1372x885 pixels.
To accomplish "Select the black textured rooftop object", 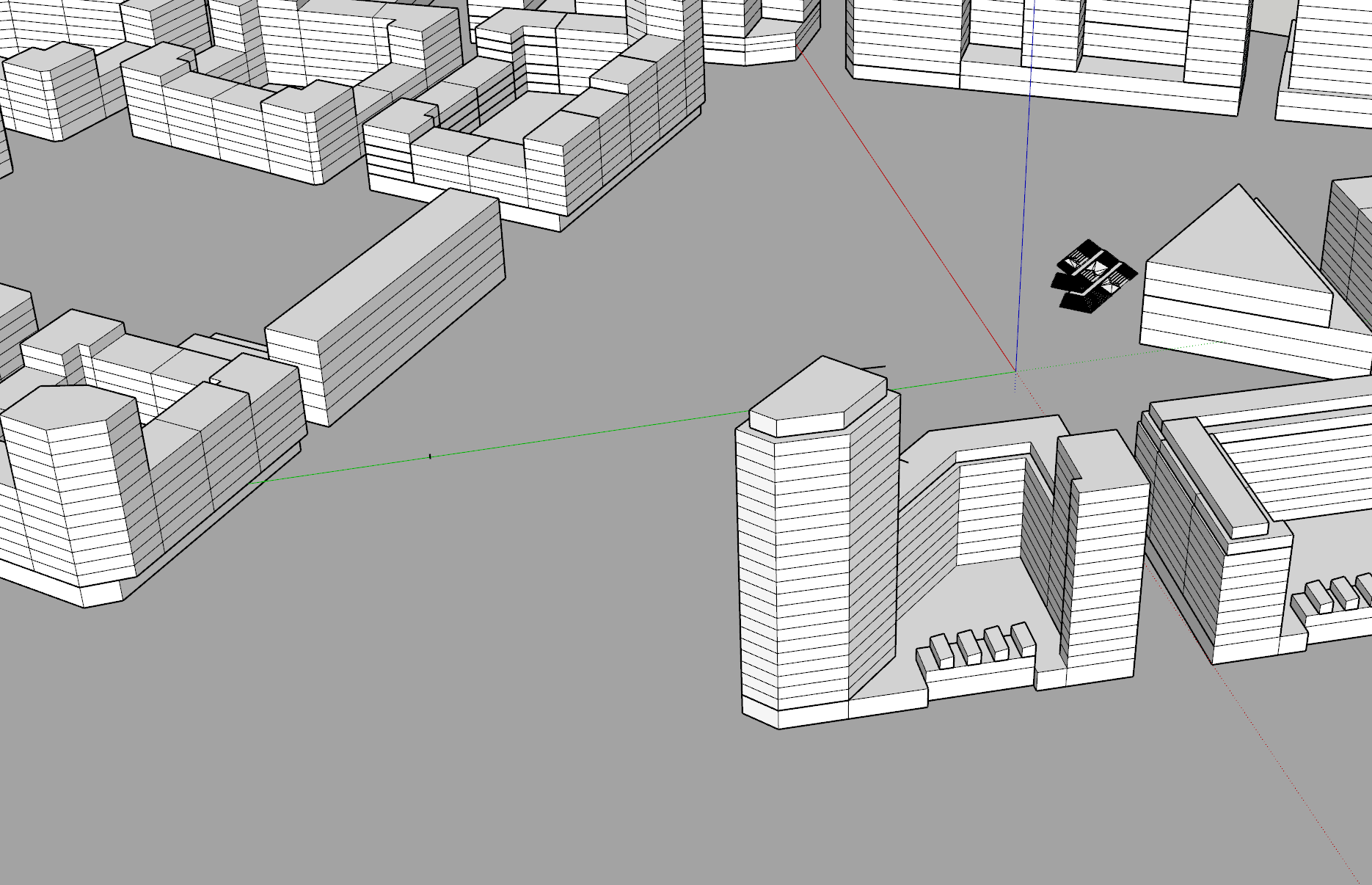I will point(1093,275).
